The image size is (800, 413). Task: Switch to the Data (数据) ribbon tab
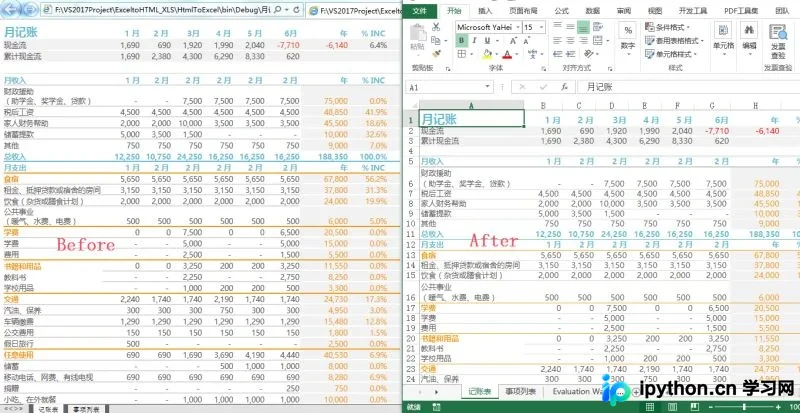pos(592,11)
